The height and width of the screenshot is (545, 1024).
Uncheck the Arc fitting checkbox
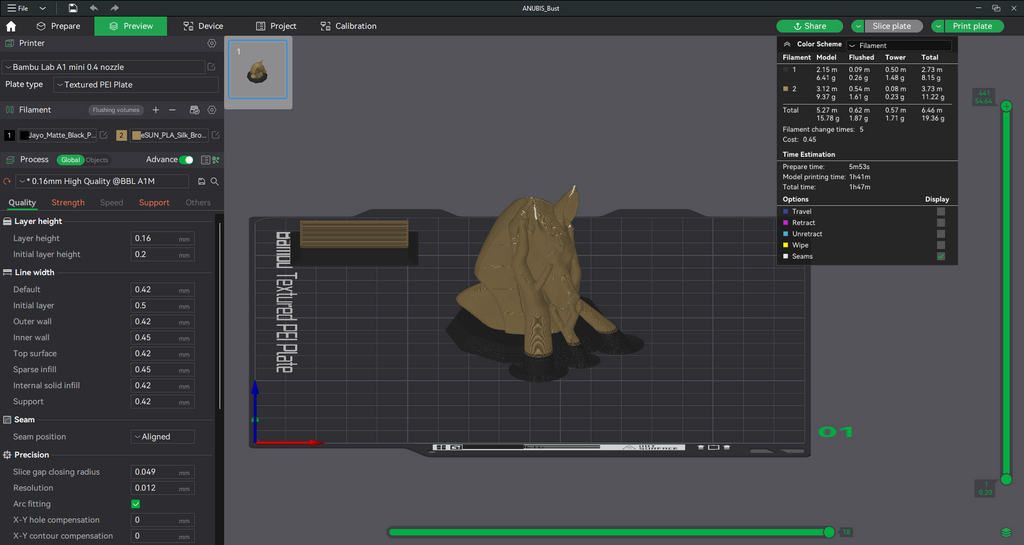[x=136, y=504]
